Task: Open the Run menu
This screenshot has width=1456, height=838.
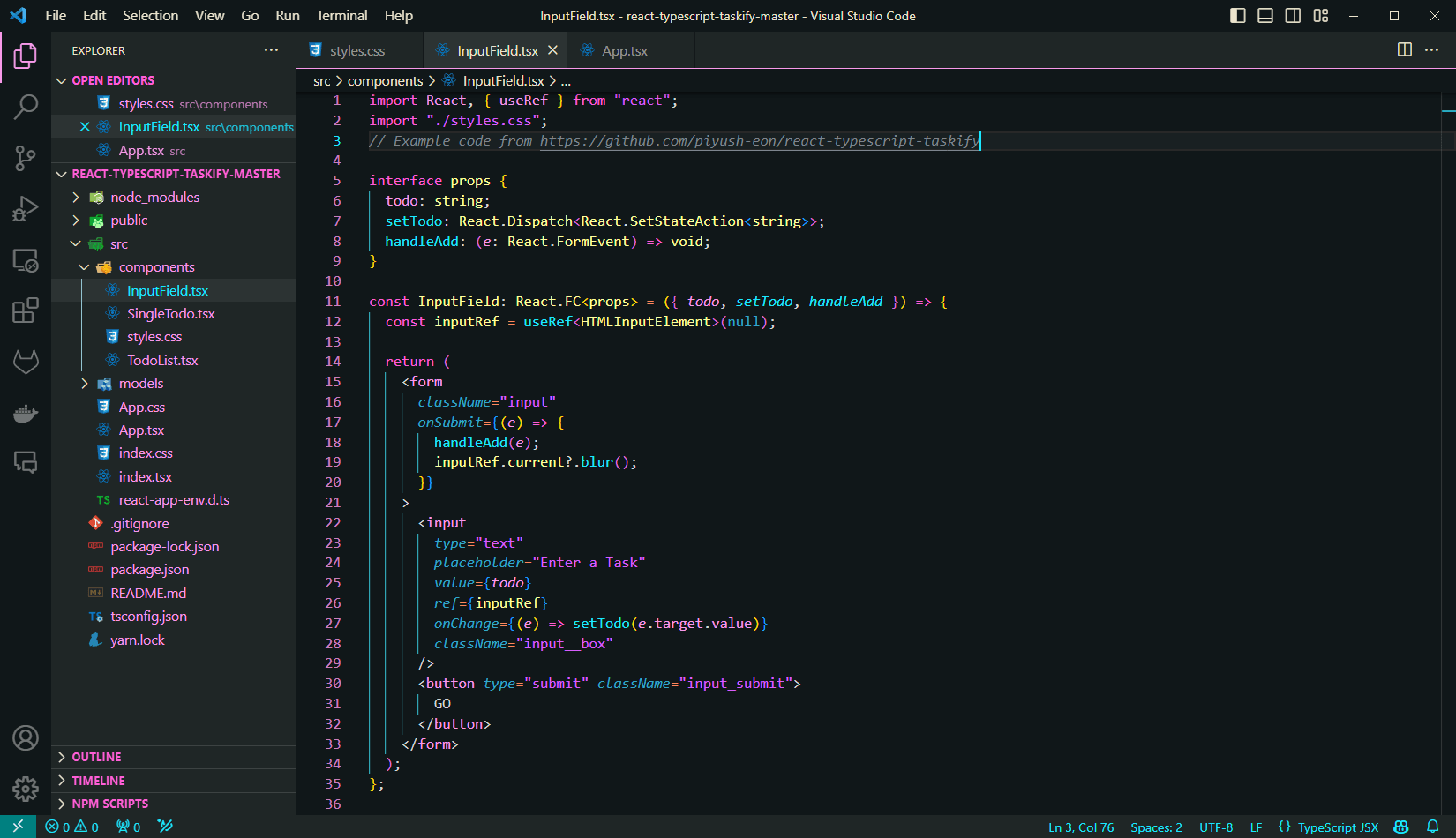Action: (x=288, y=16)
